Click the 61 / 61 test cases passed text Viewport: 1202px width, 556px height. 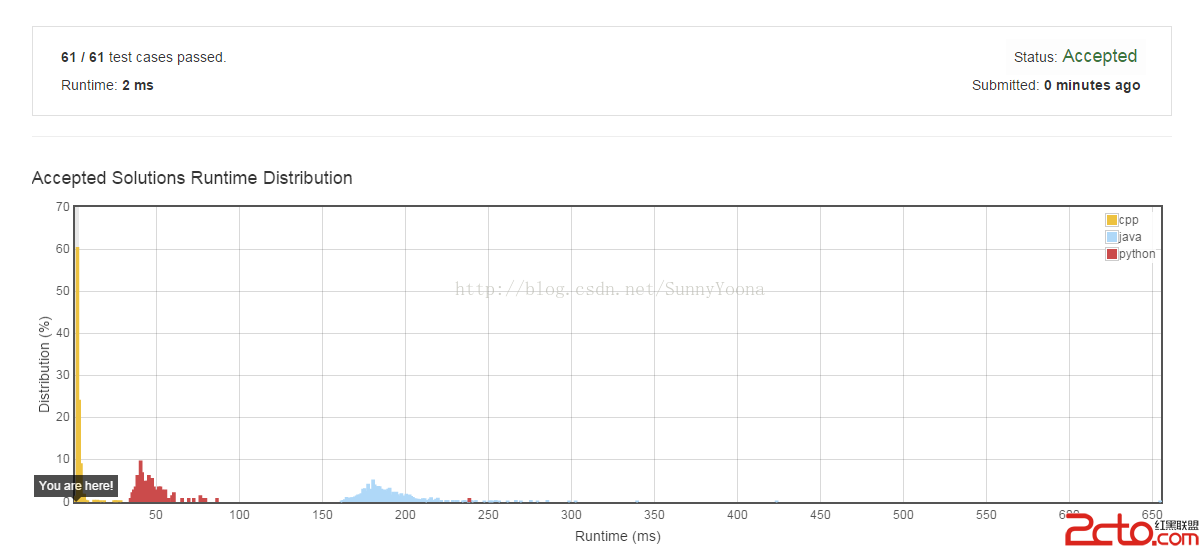tap(144, 57)
